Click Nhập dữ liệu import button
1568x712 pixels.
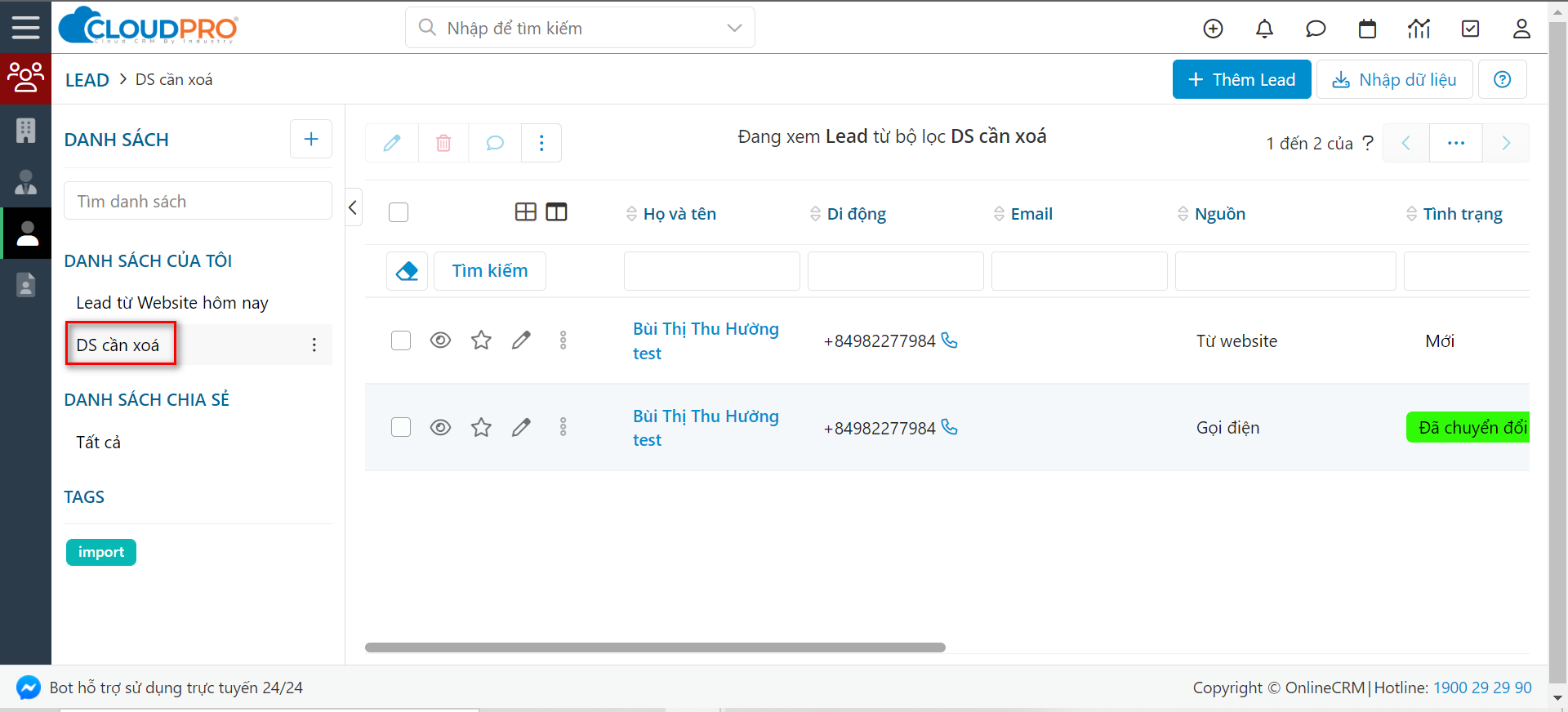1394,79
